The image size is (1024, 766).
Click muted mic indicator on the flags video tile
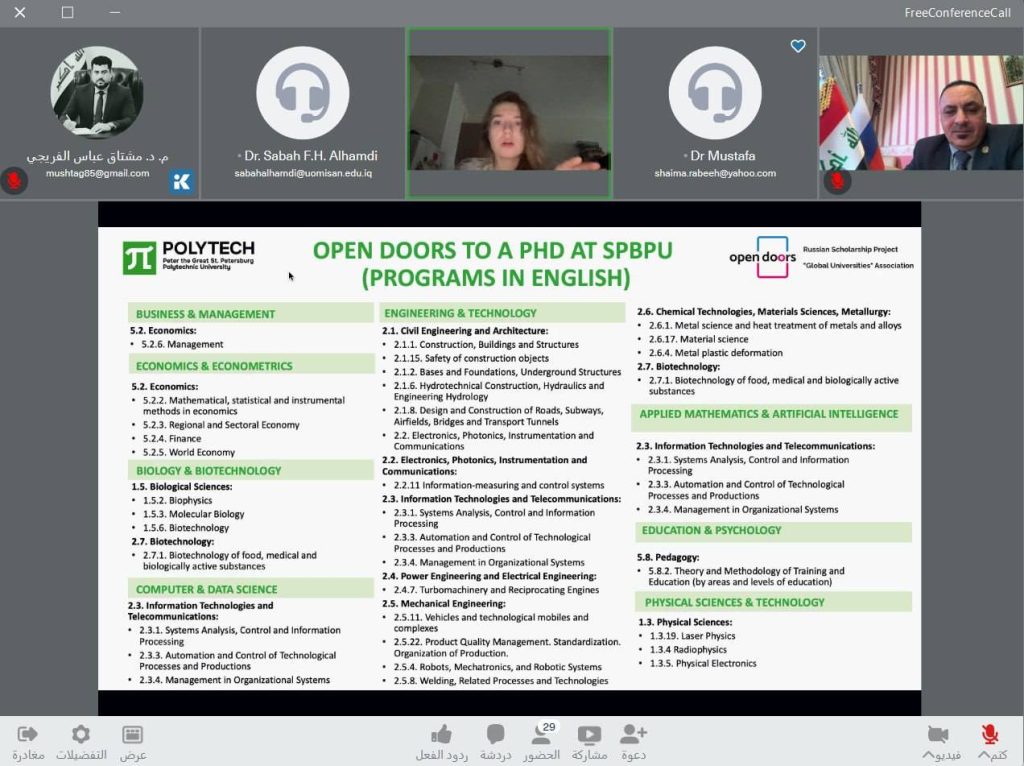pos(837,181)
